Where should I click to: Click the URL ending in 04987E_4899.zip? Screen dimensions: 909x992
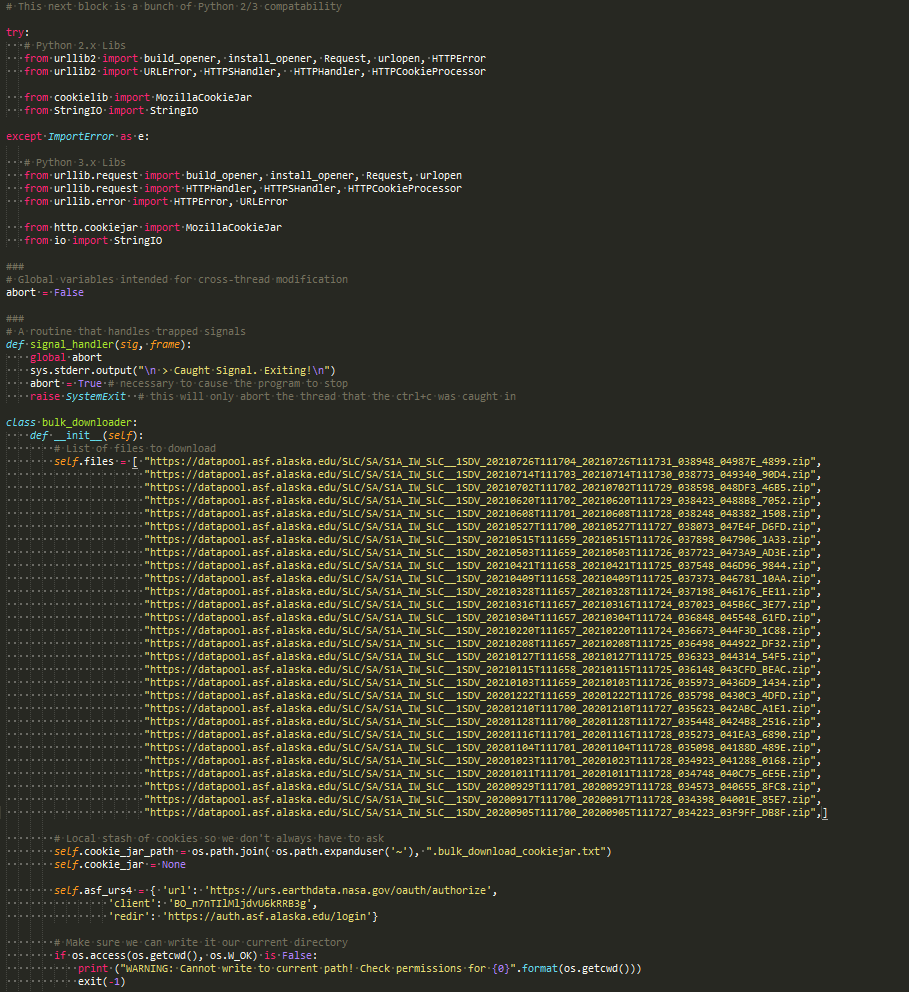(480, 462)
